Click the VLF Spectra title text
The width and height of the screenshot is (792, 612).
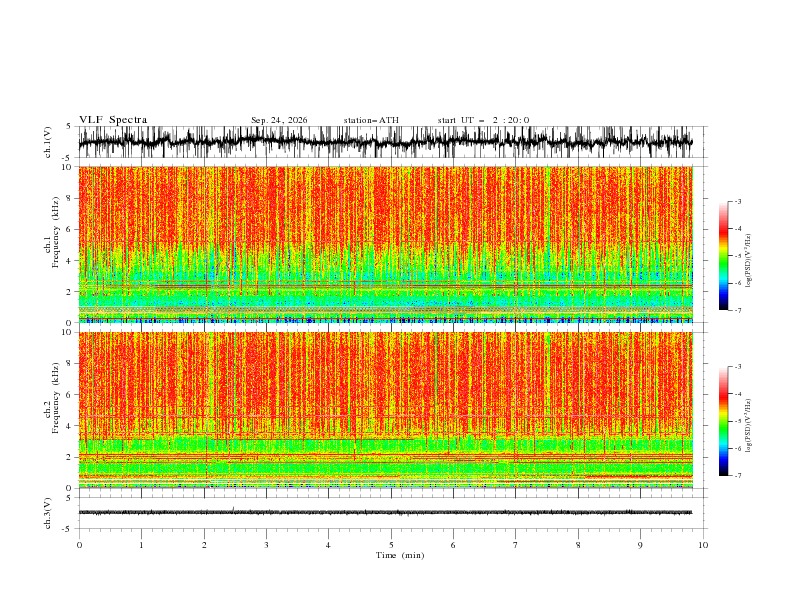[x=113, y=120]
